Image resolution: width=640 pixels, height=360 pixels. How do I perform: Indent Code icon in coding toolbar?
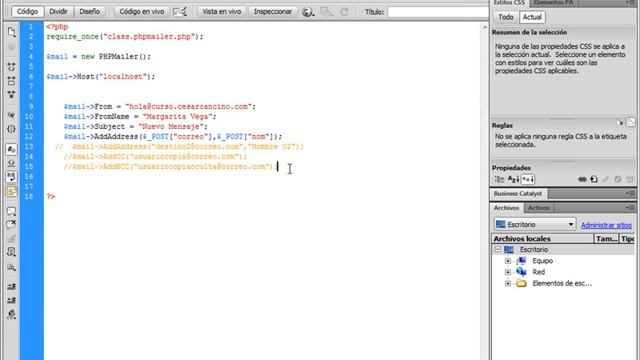click(11, 287)
